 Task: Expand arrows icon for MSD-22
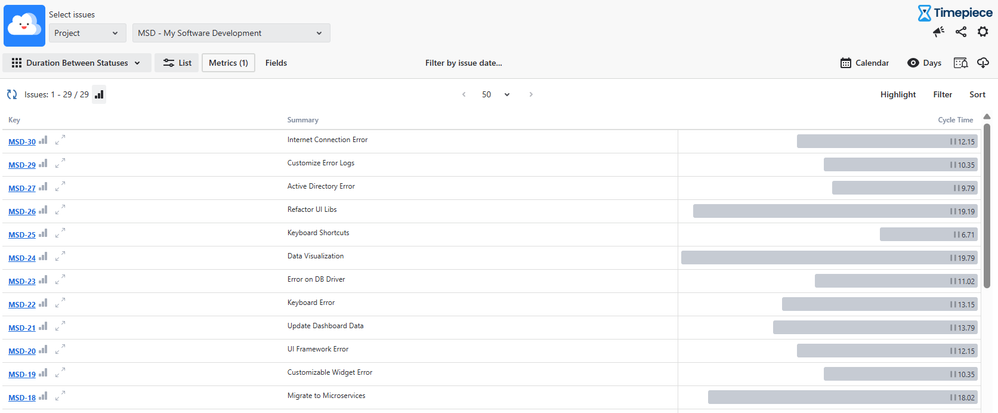pos(60,303)
